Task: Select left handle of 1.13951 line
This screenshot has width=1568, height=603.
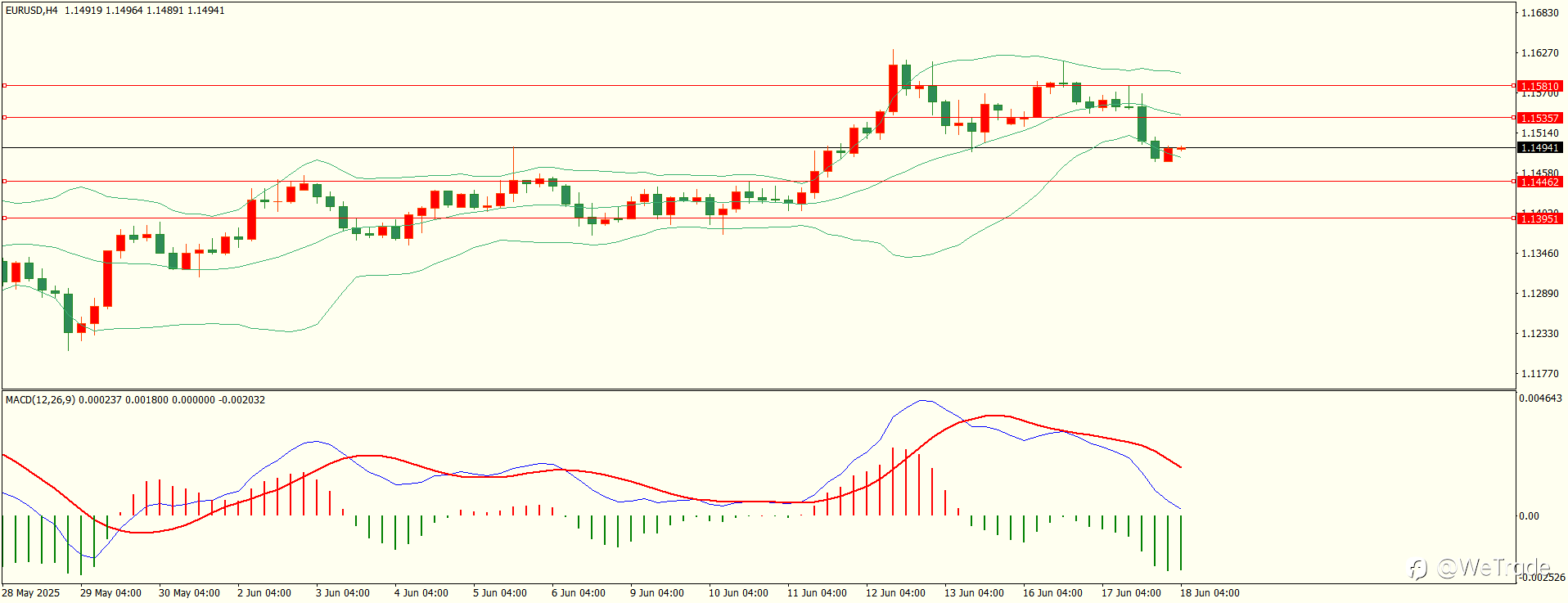Action: 4,218
